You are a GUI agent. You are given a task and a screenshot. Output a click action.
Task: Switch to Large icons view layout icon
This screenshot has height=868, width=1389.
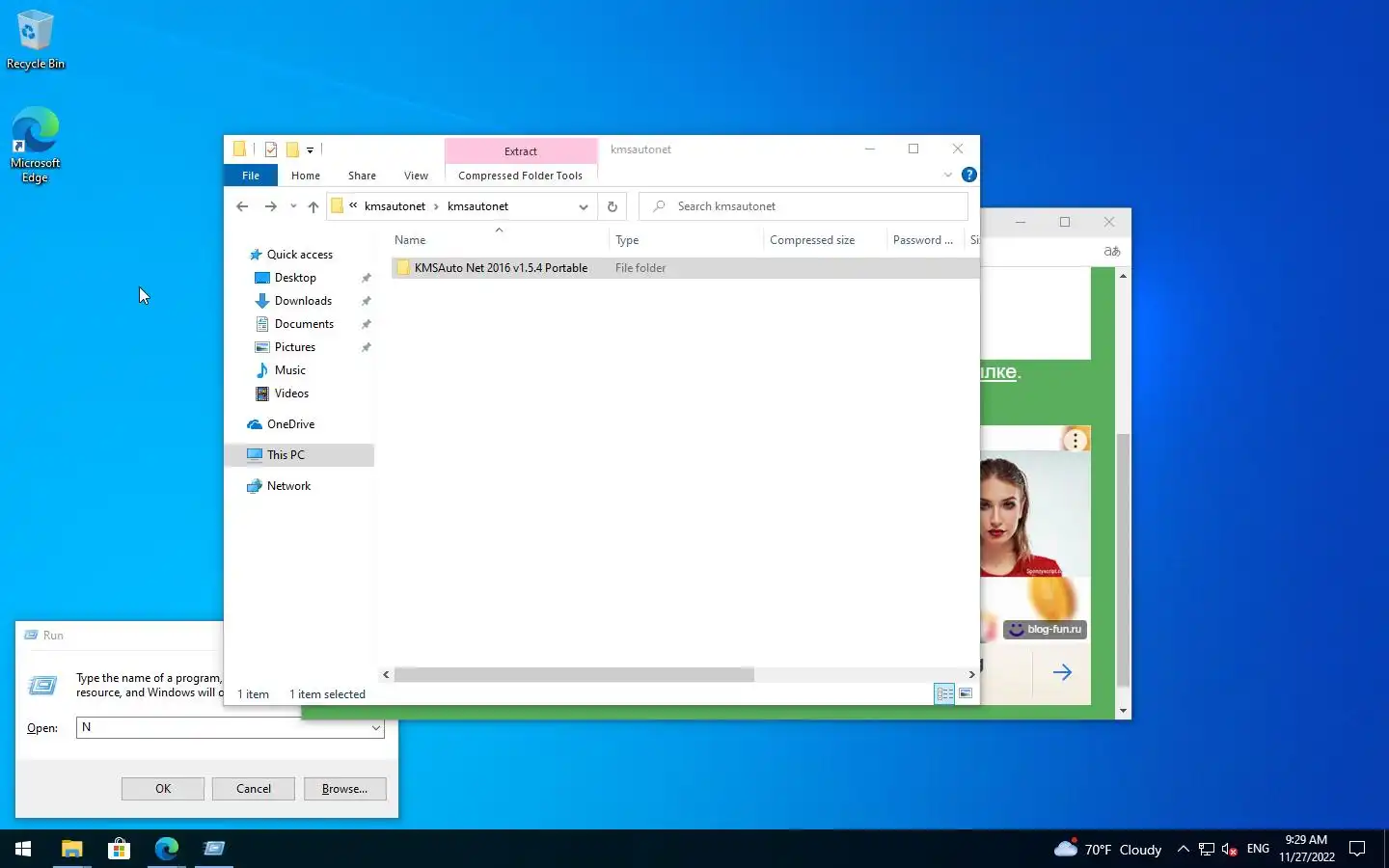[x=966, y=693]
